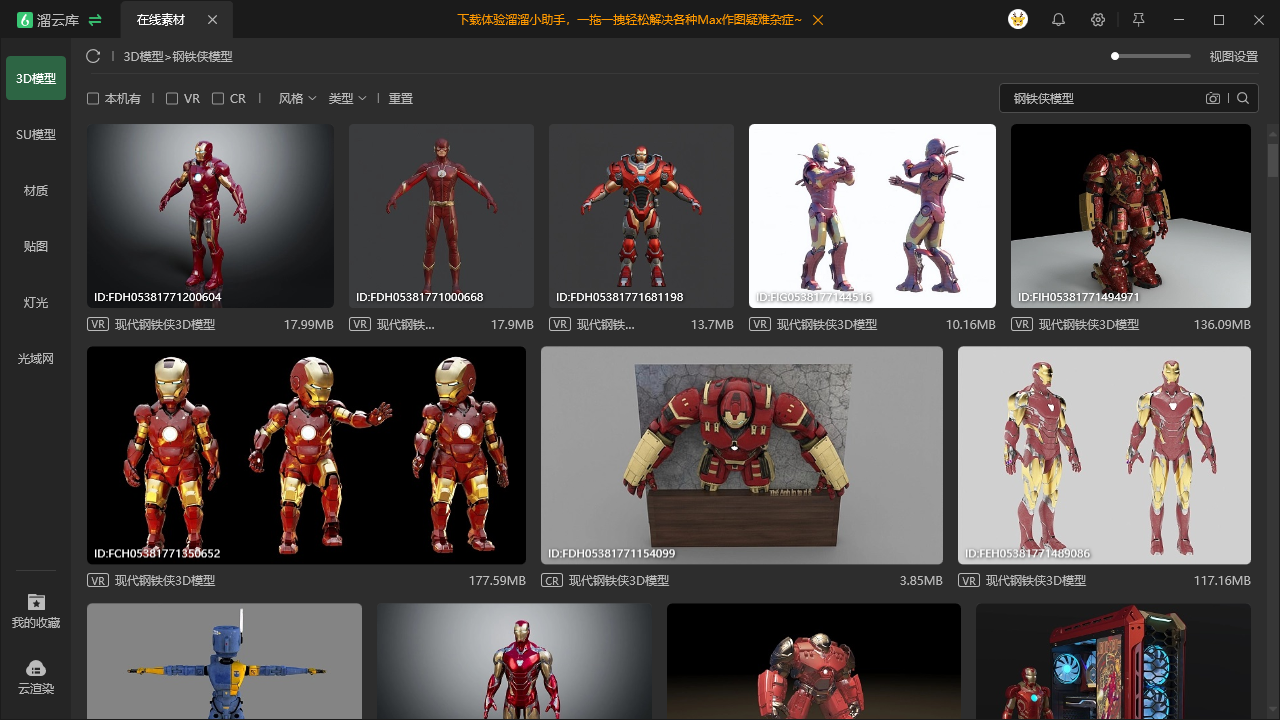The height and width of the screenshot is (720, 1280).
Task: Click the 3D模型 breadcrumb link
Action: 143,57
